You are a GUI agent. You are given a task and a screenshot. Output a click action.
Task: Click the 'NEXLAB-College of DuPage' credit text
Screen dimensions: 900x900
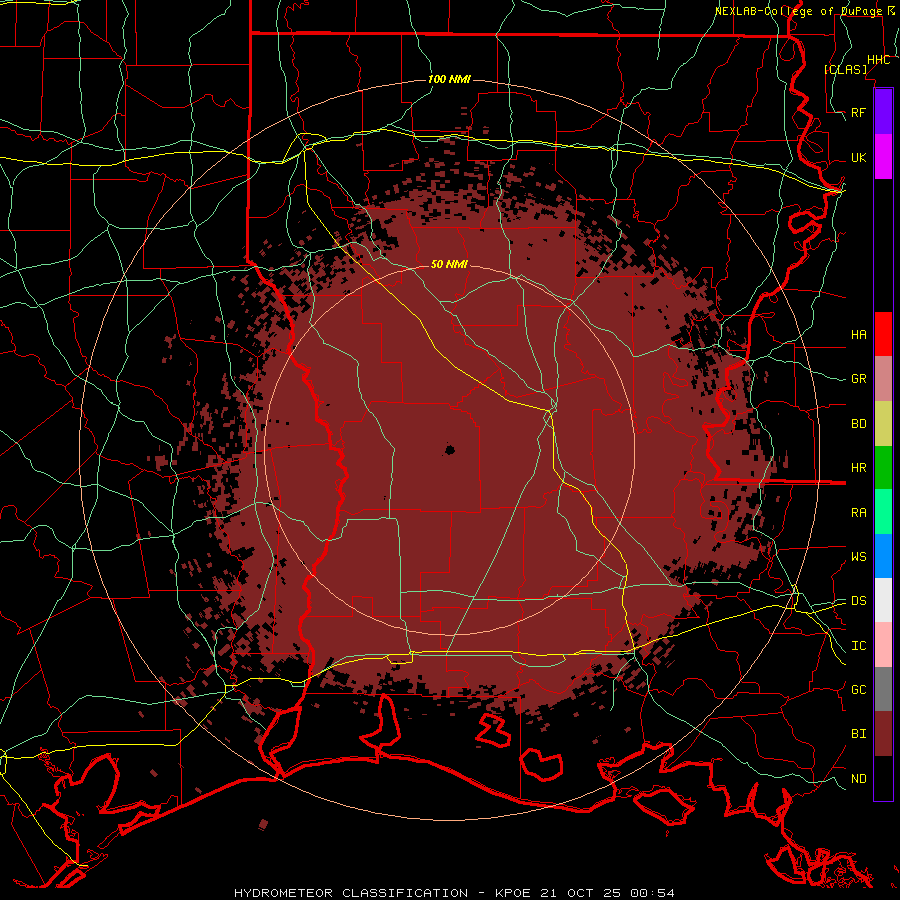pyautogui.click(x=798, y=11)
